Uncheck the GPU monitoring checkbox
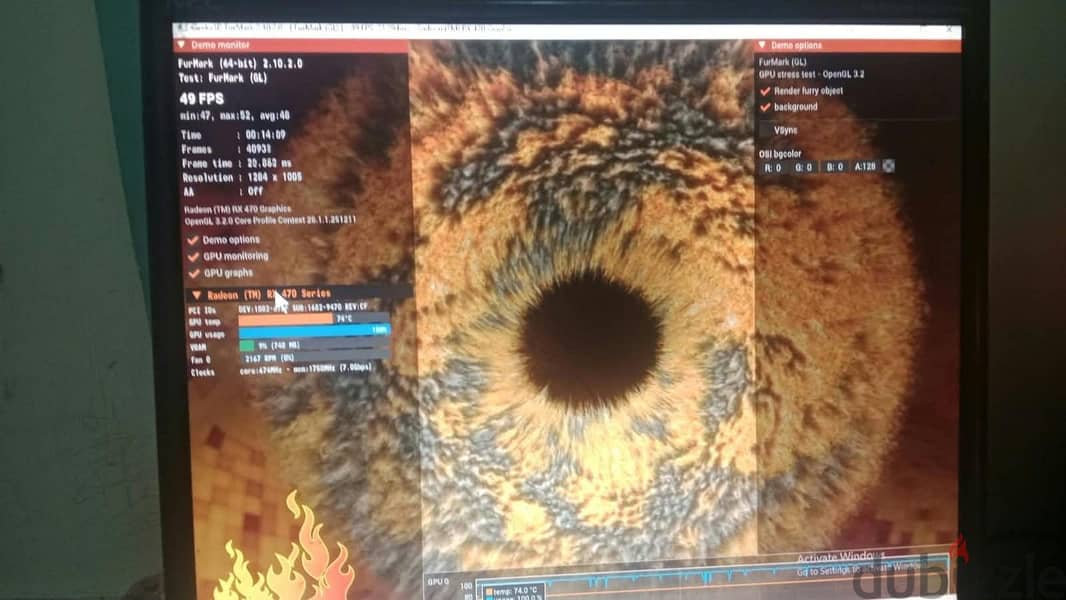Image resolution: width=1066 pixels, height=600 pixels. click(x=194, y=256)
